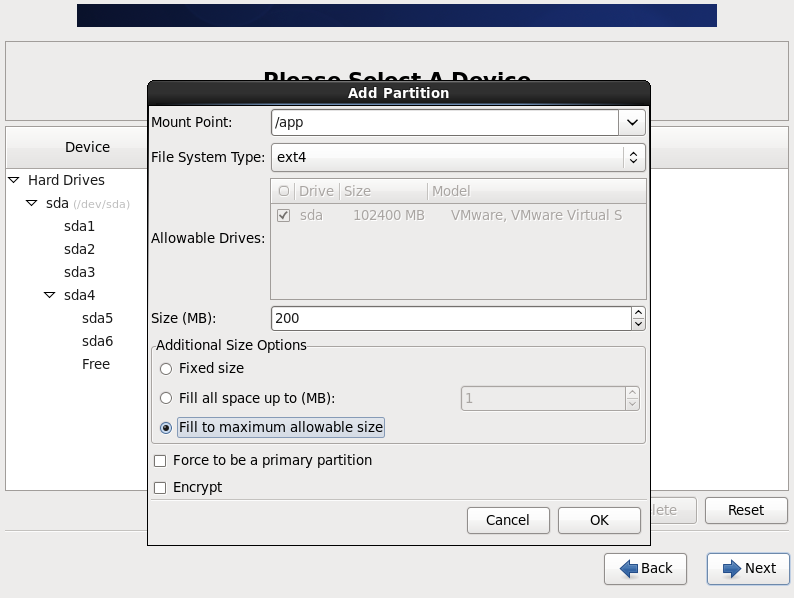794x598 pixels.
Task: Select the Free space tree item
Action: [x=96, y=364]
